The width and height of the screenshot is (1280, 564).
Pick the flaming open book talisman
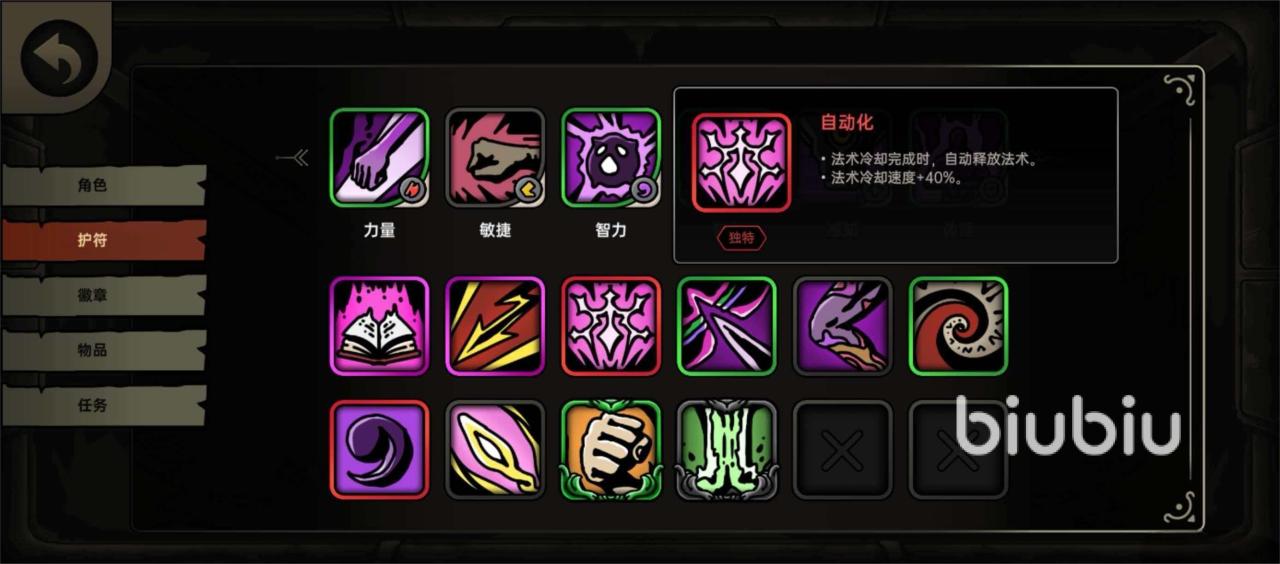pos(379,326)
